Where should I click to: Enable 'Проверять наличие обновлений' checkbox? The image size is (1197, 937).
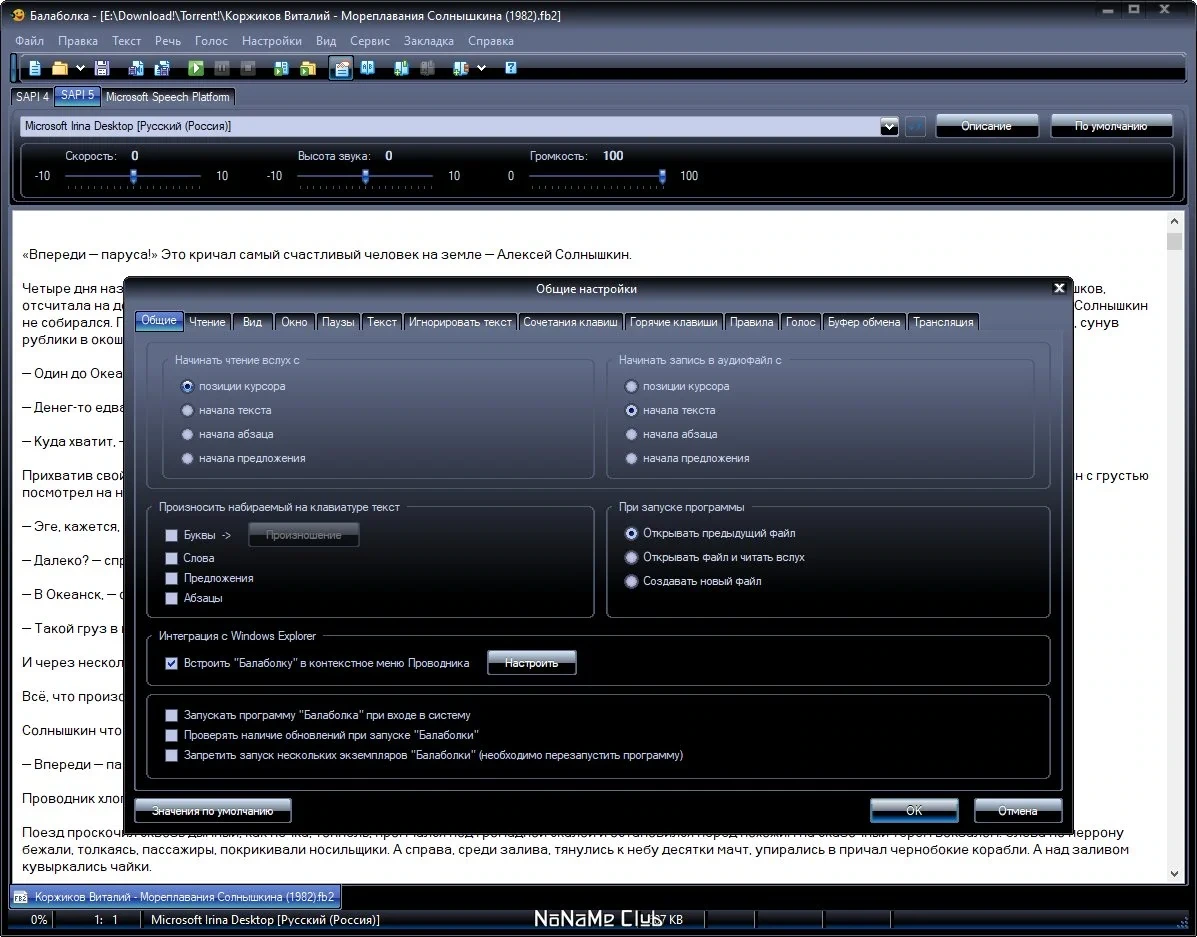(x=172, y=735)
